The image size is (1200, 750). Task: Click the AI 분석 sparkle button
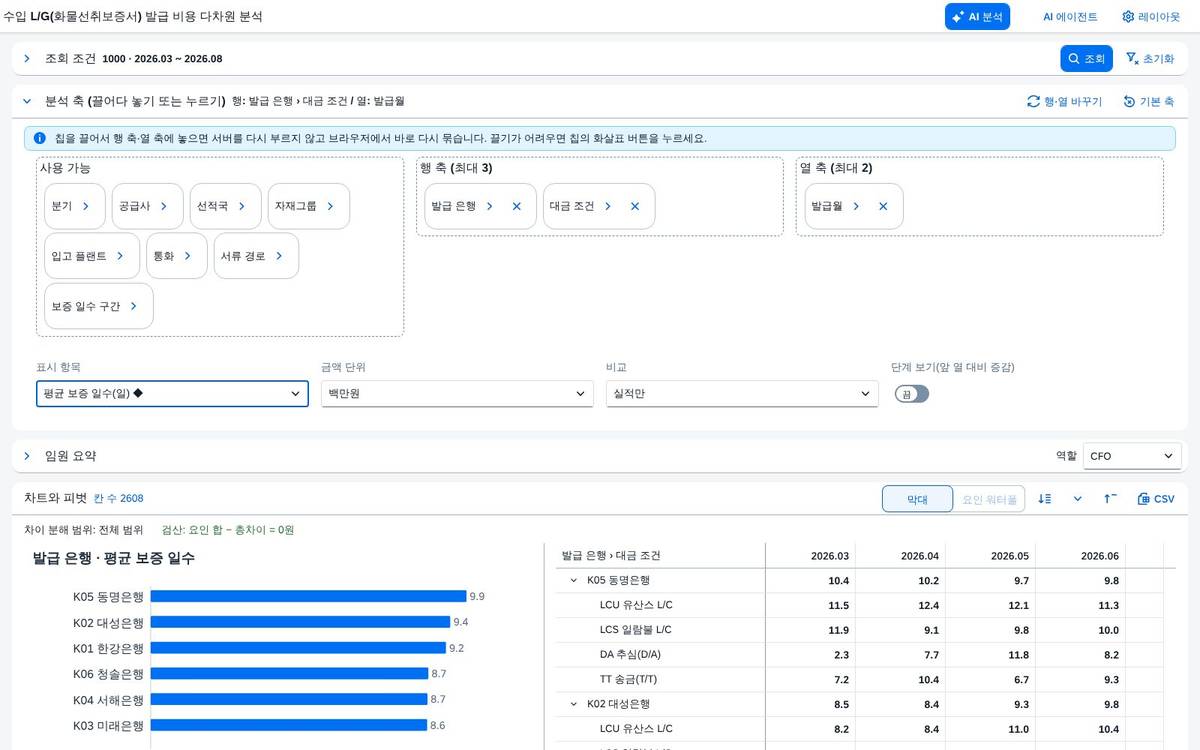[977, 17]
